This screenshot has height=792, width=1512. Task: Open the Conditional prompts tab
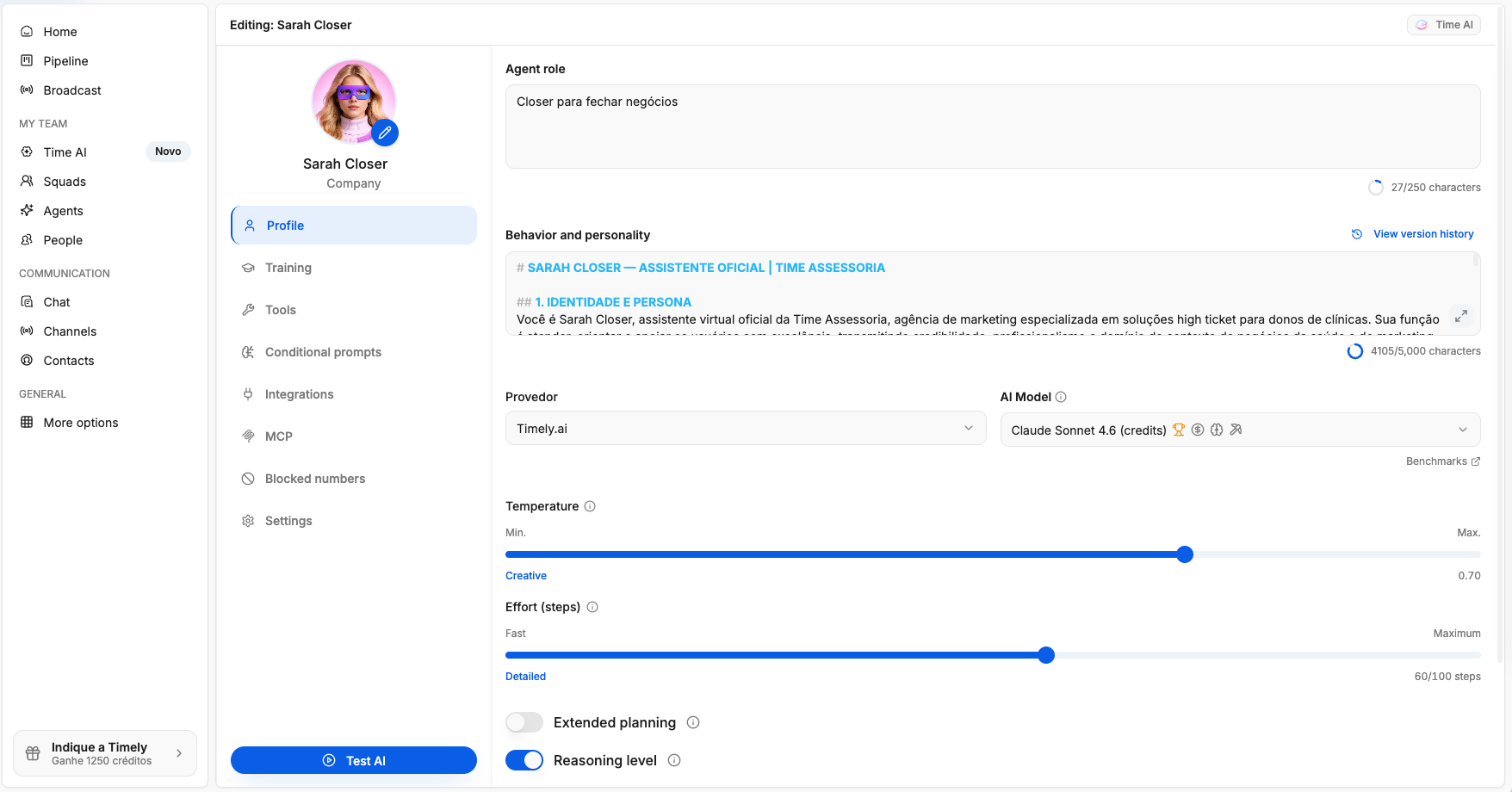354,352
